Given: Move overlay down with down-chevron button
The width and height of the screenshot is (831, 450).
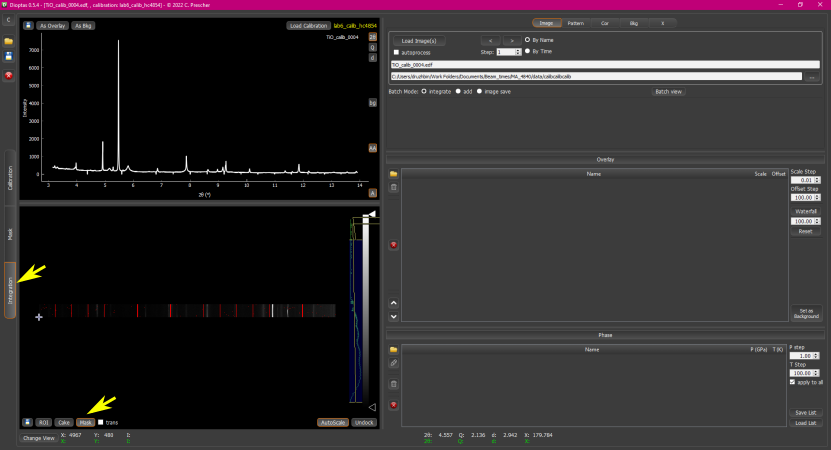Looking at the screenshot, I should pyautogui.click(x=393, y=316).
